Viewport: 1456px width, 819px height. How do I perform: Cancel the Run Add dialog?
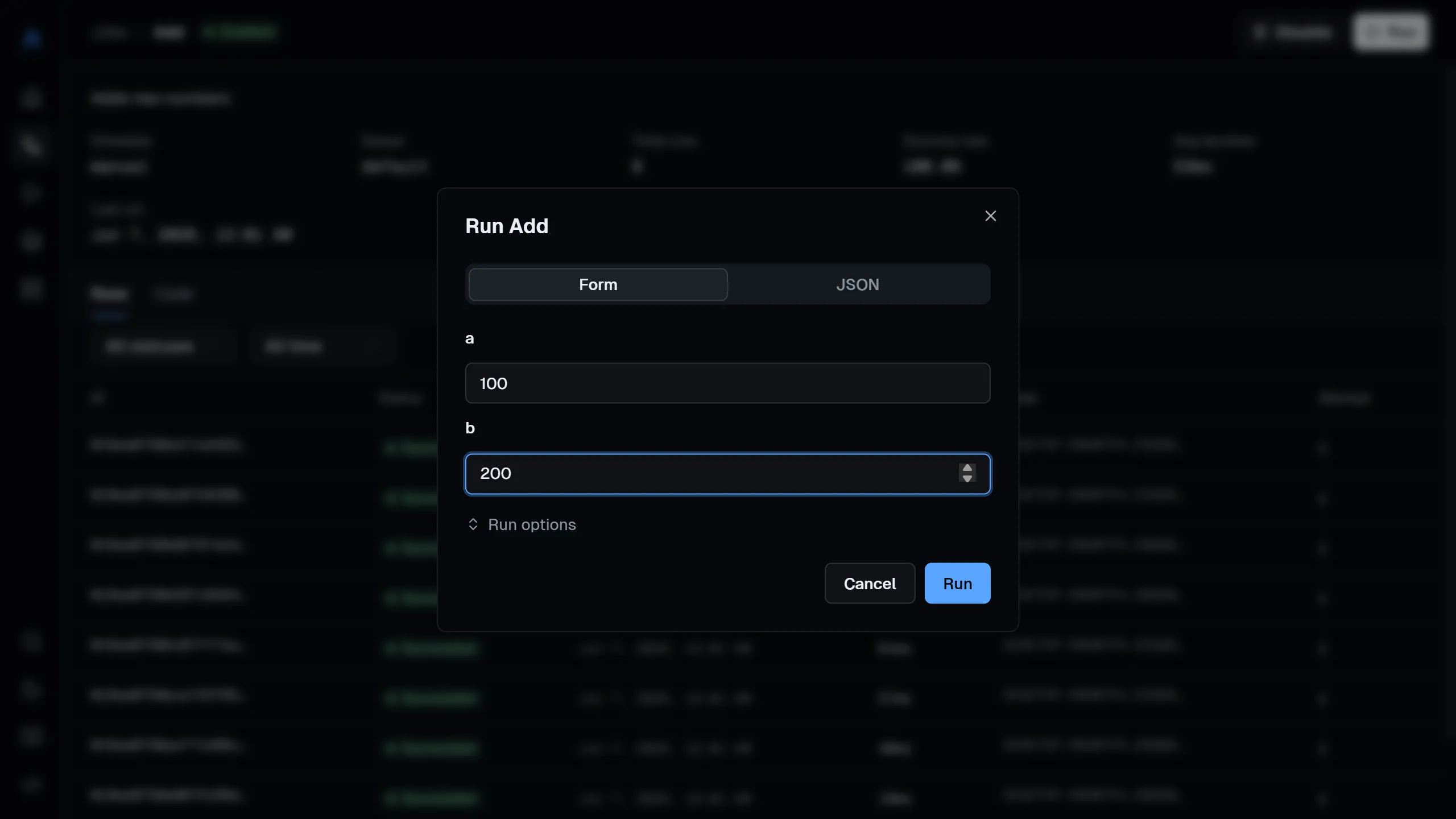click(870, 584)
